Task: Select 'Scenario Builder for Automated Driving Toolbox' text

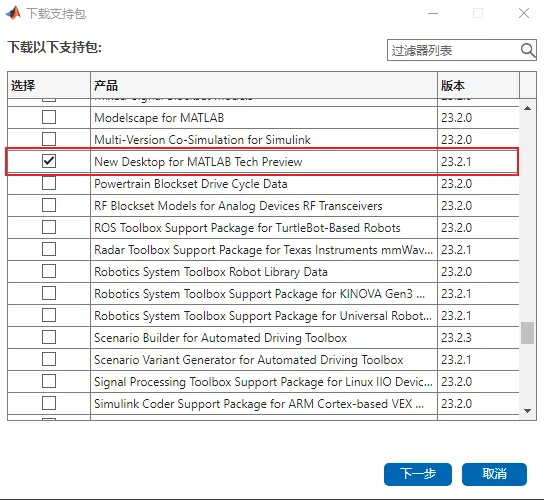Action: tap(221, 338)
